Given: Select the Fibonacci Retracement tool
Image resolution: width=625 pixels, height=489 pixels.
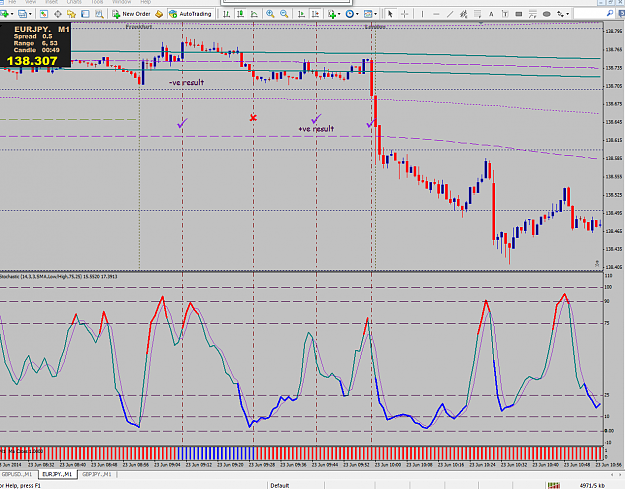Looking at the screenshot, I should (478, 14).
